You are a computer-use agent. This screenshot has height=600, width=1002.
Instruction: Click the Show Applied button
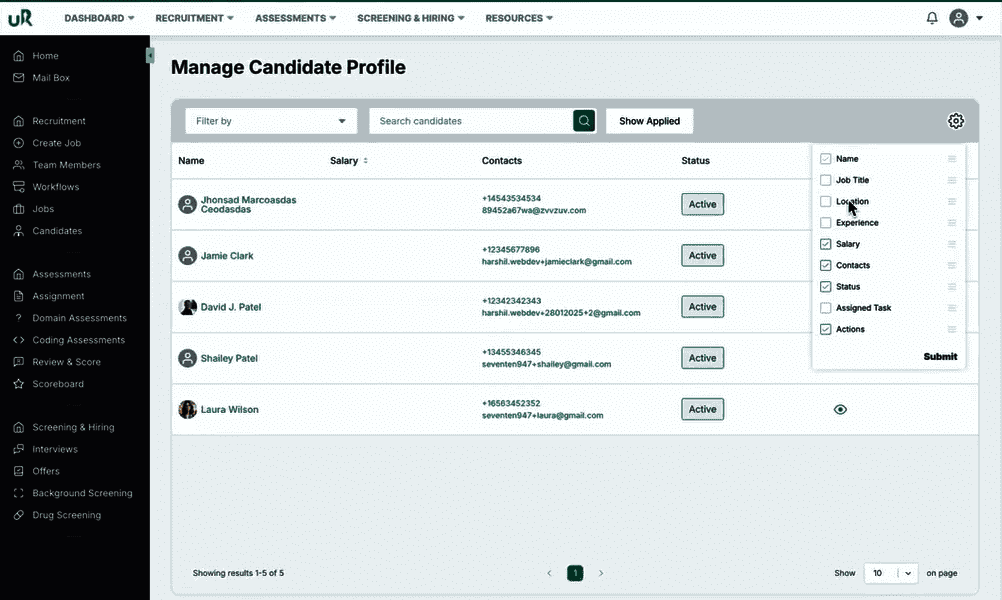click(x=649, y=121)
